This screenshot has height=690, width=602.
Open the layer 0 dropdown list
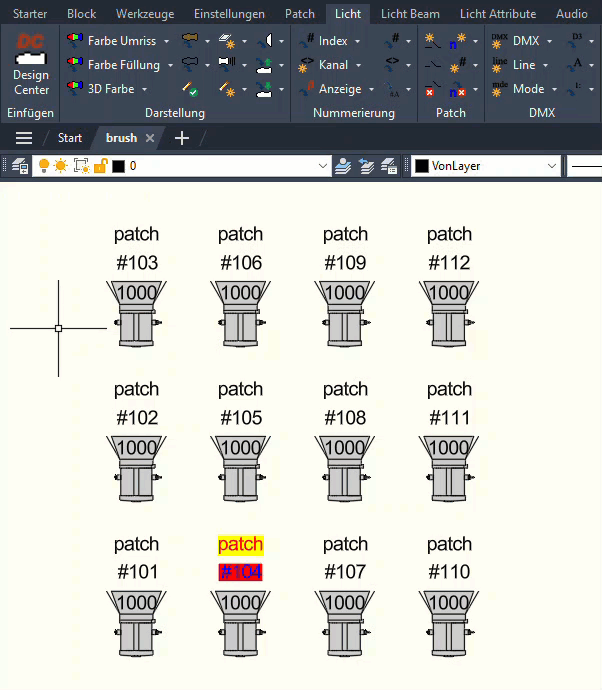click(323, 166)
